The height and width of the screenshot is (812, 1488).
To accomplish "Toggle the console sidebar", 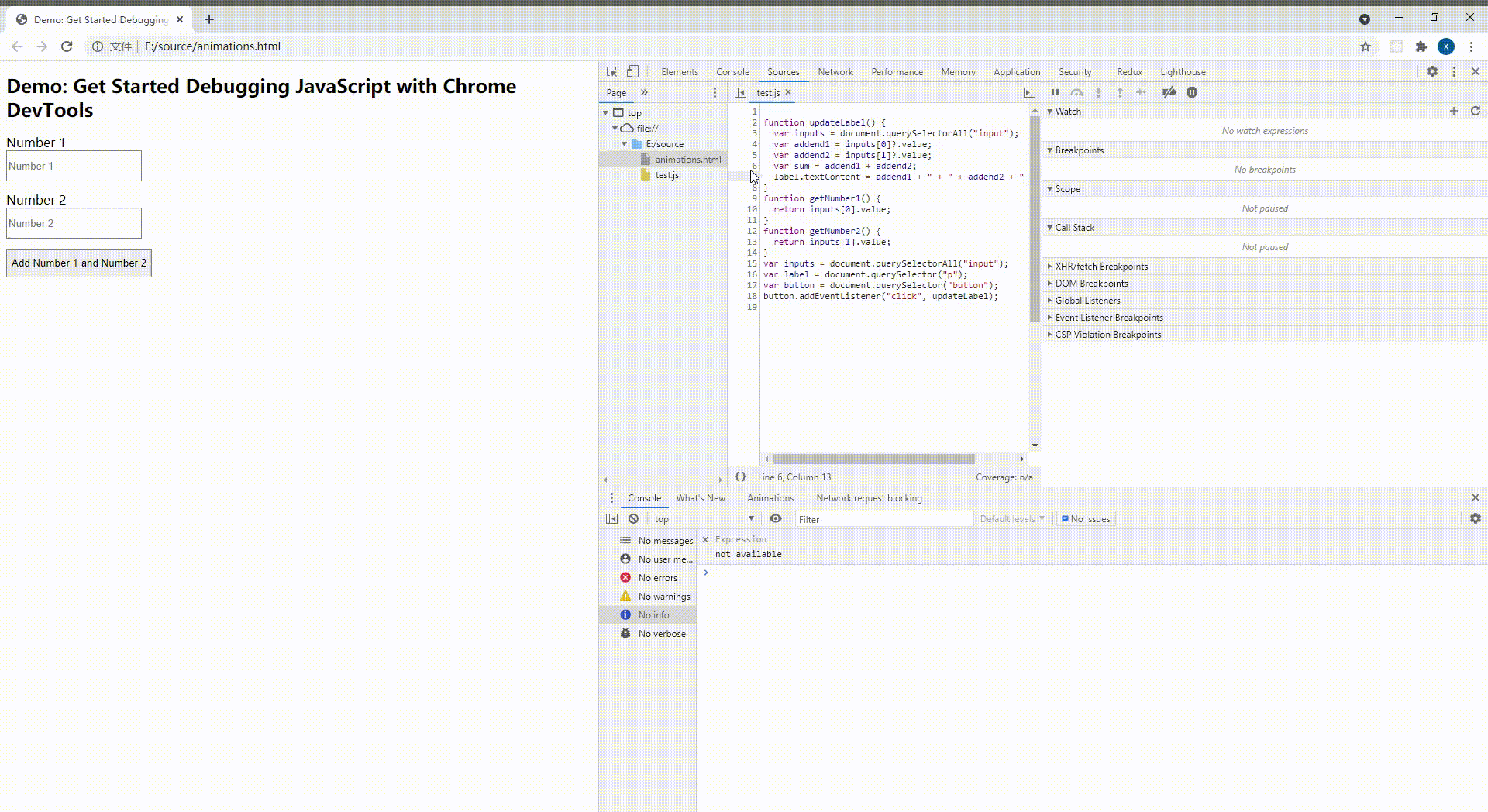I will pyautogui.click(x=611, y=519).
